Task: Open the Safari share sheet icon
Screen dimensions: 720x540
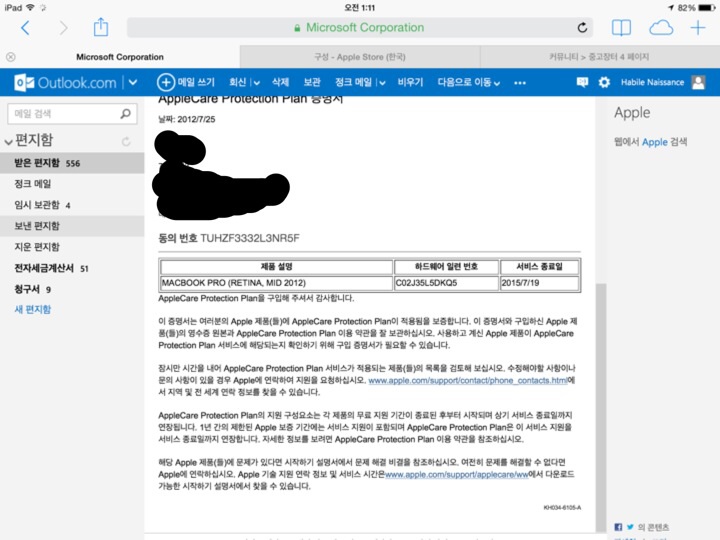Action: coord(101,27)
